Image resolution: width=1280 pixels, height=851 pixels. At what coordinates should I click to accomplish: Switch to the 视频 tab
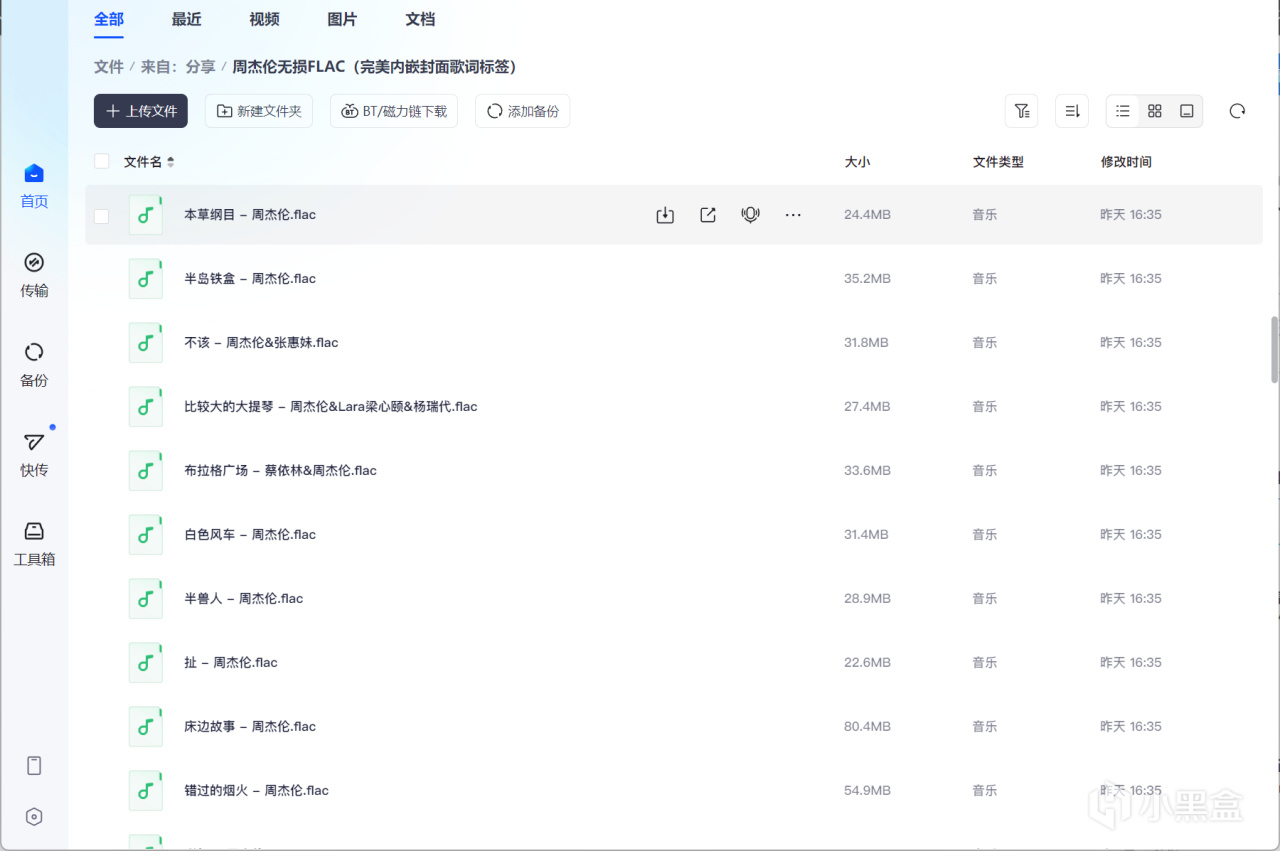(x=265, y=19)
